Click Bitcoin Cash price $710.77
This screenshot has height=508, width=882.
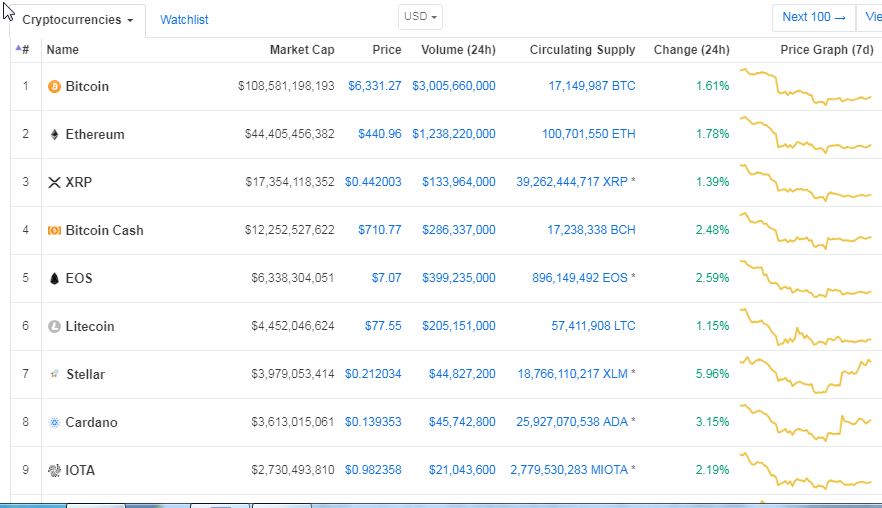(380, 230)
